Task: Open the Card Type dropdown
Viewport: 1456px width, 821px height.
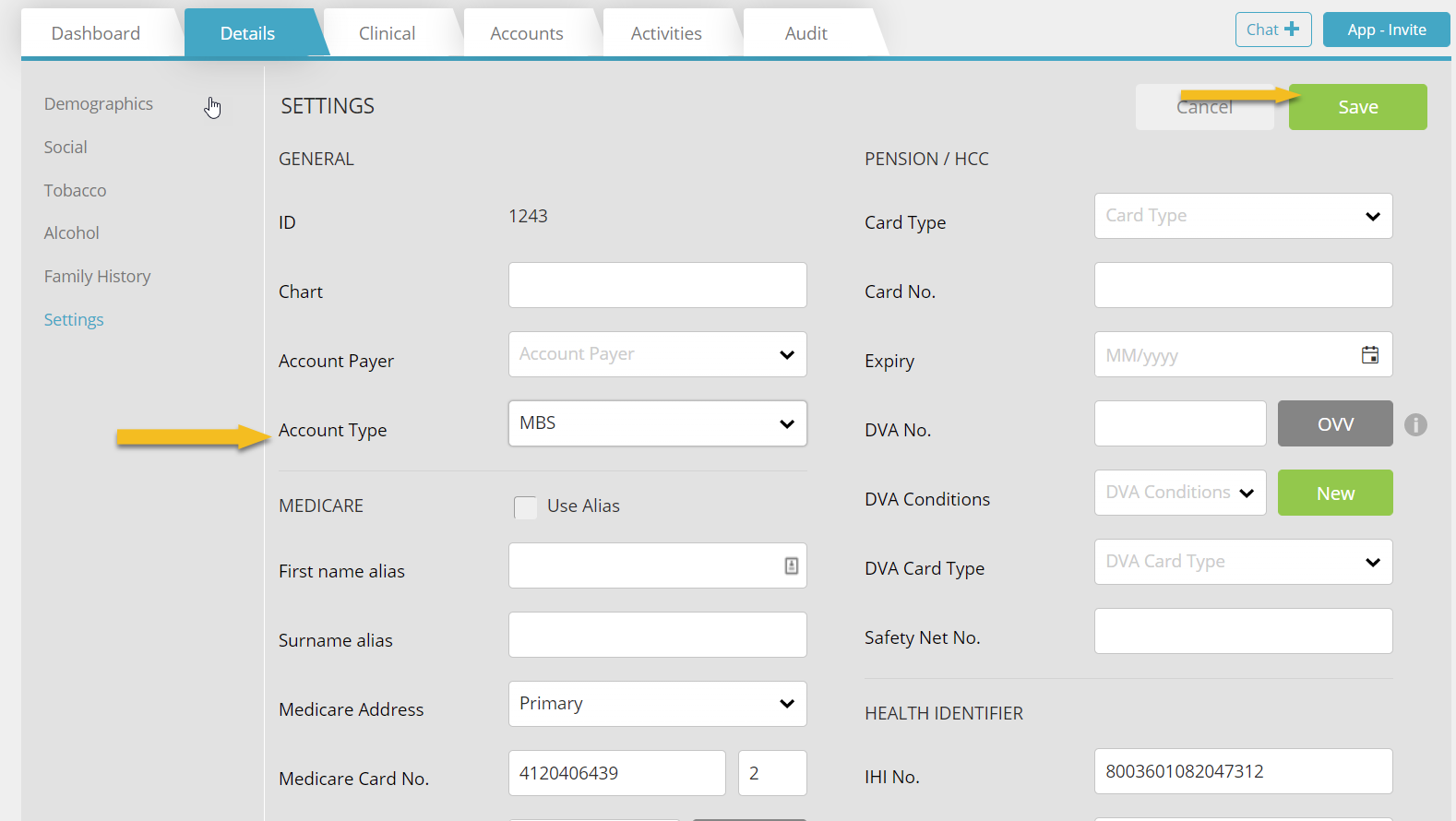Action: pyautogui.click(x=1244, y=216)
